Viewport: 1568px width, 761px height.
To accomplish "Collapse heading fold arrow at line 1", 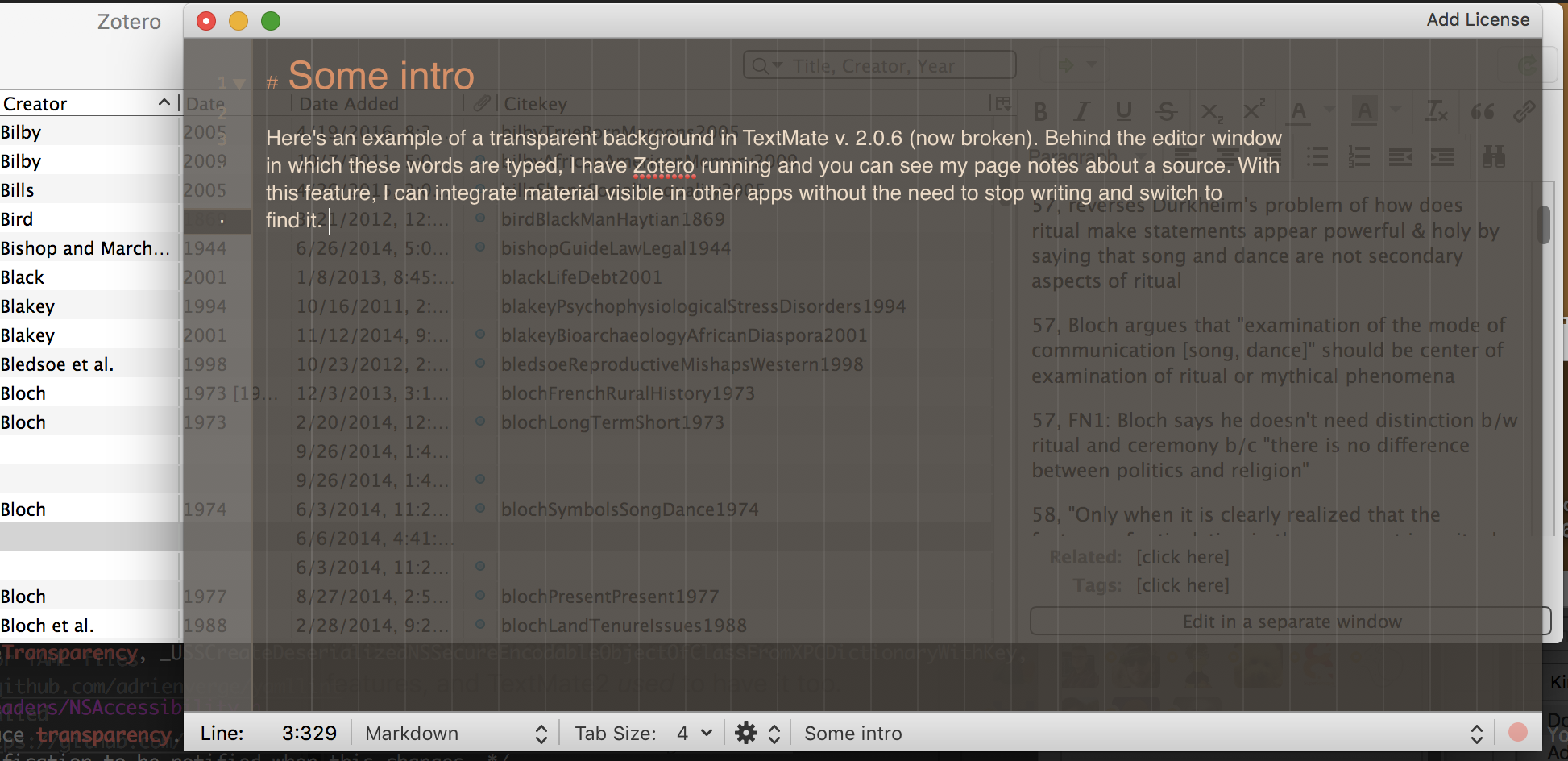I will [239, 84].
